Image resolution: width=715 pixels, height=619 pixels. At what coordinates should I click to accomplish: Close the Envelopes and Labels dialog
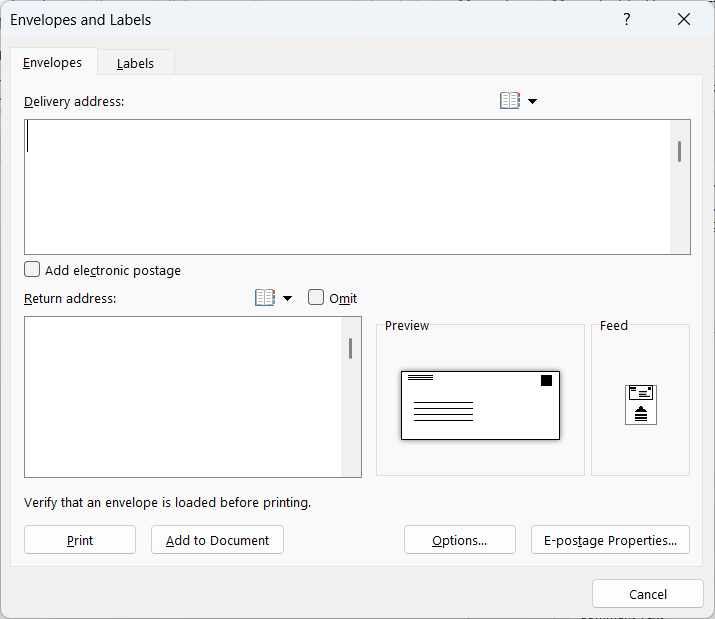[684, 19]
